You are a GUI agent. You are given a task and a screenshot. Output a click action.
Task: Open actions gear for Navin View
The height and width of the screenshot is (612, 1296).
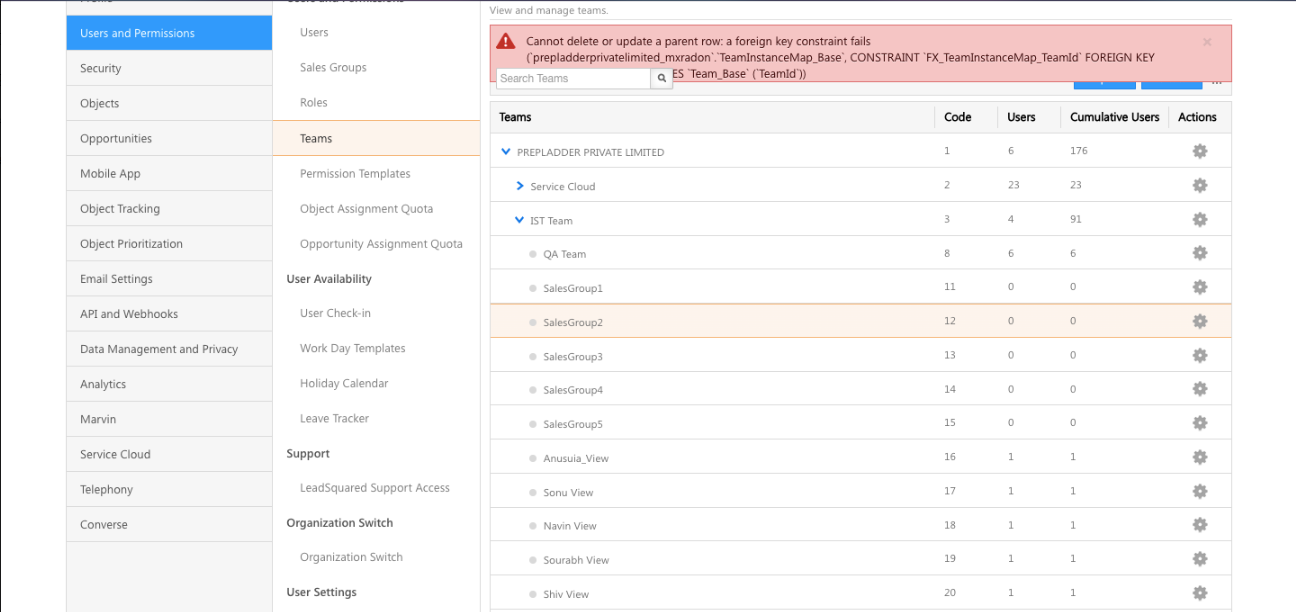1199,525
